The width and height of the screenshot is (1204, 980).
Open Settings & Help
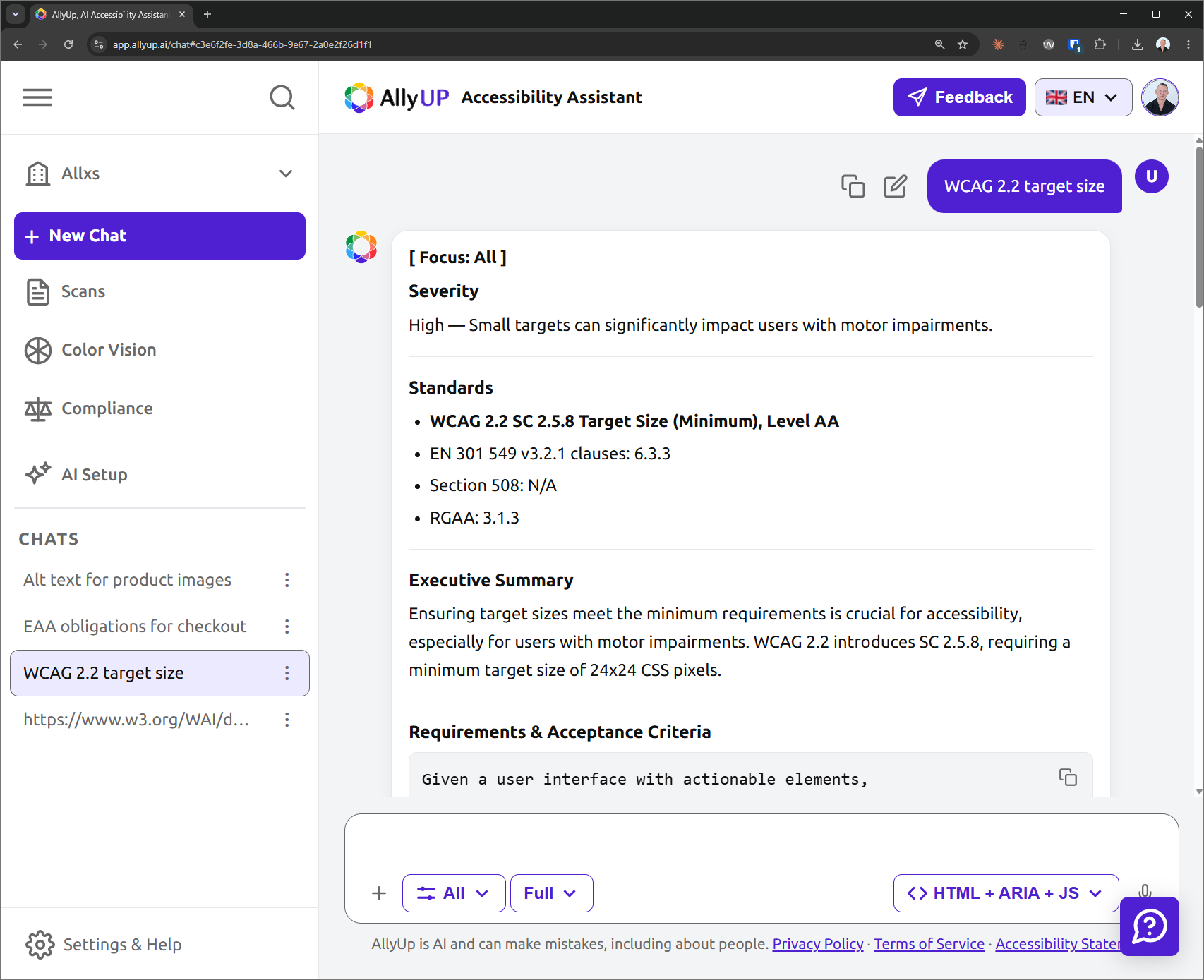104,945
